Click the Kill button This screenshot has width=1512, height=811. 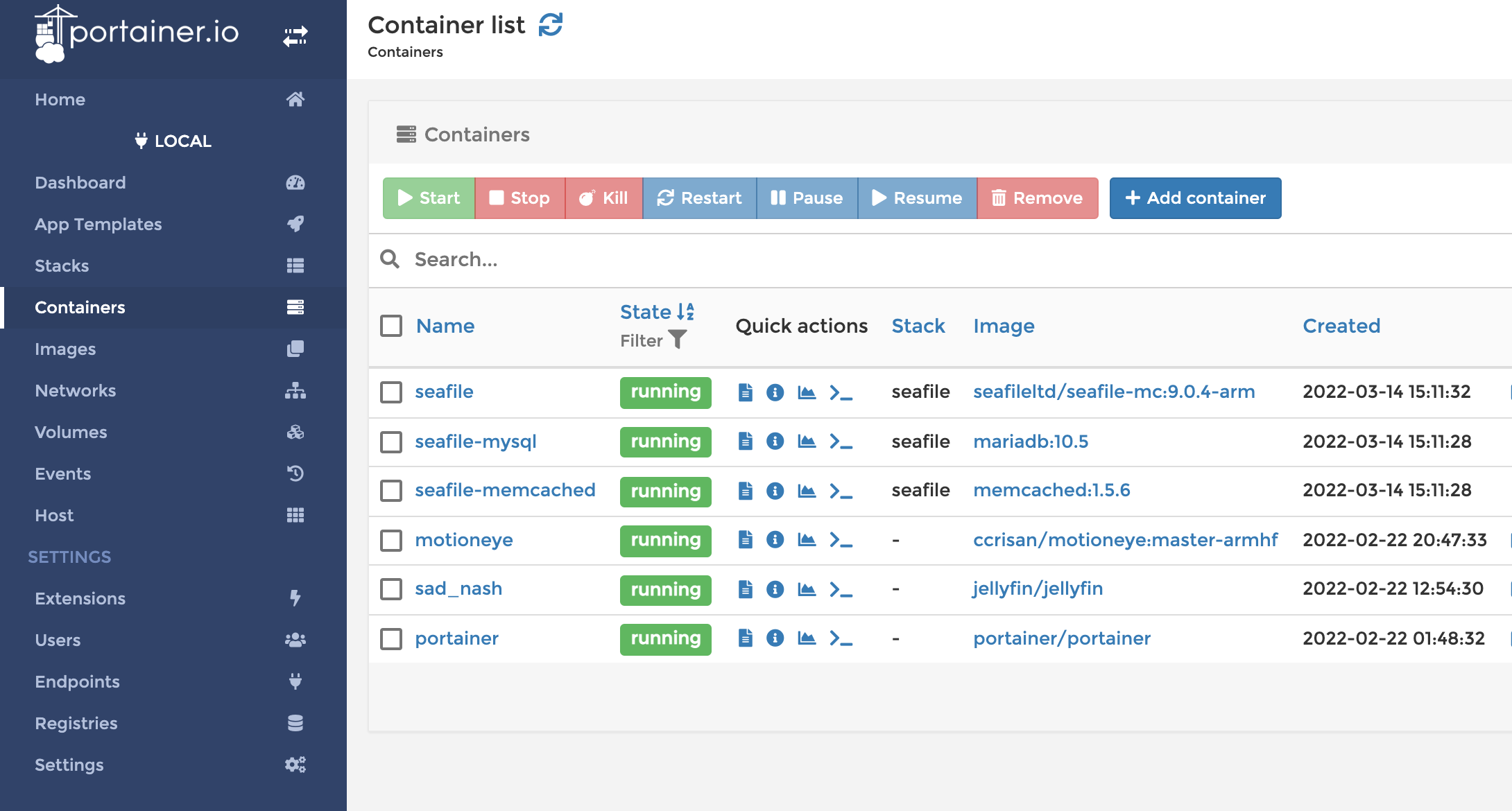point(604,198)
